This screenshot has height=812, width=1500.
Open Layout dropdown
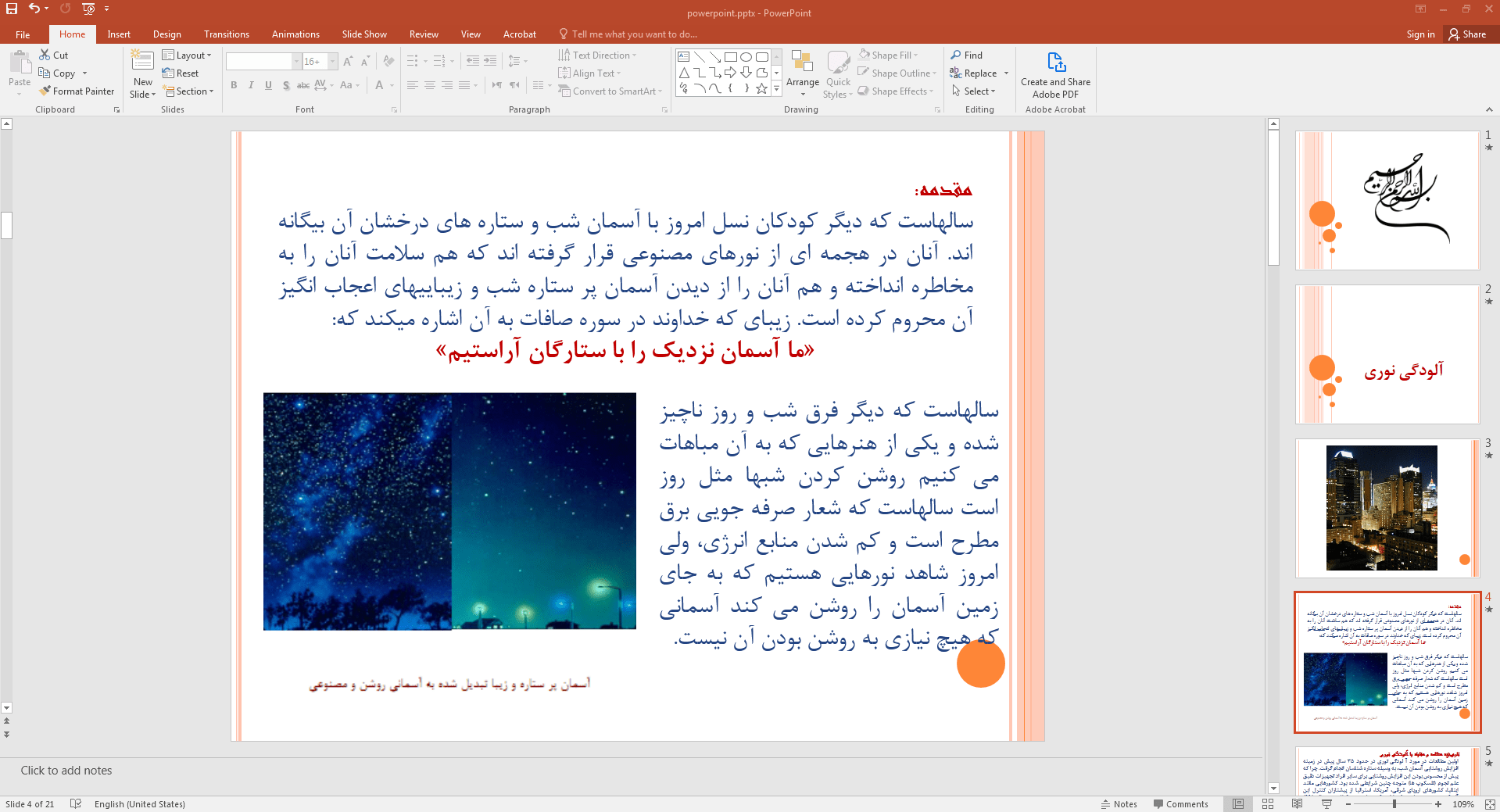(187, 55)
